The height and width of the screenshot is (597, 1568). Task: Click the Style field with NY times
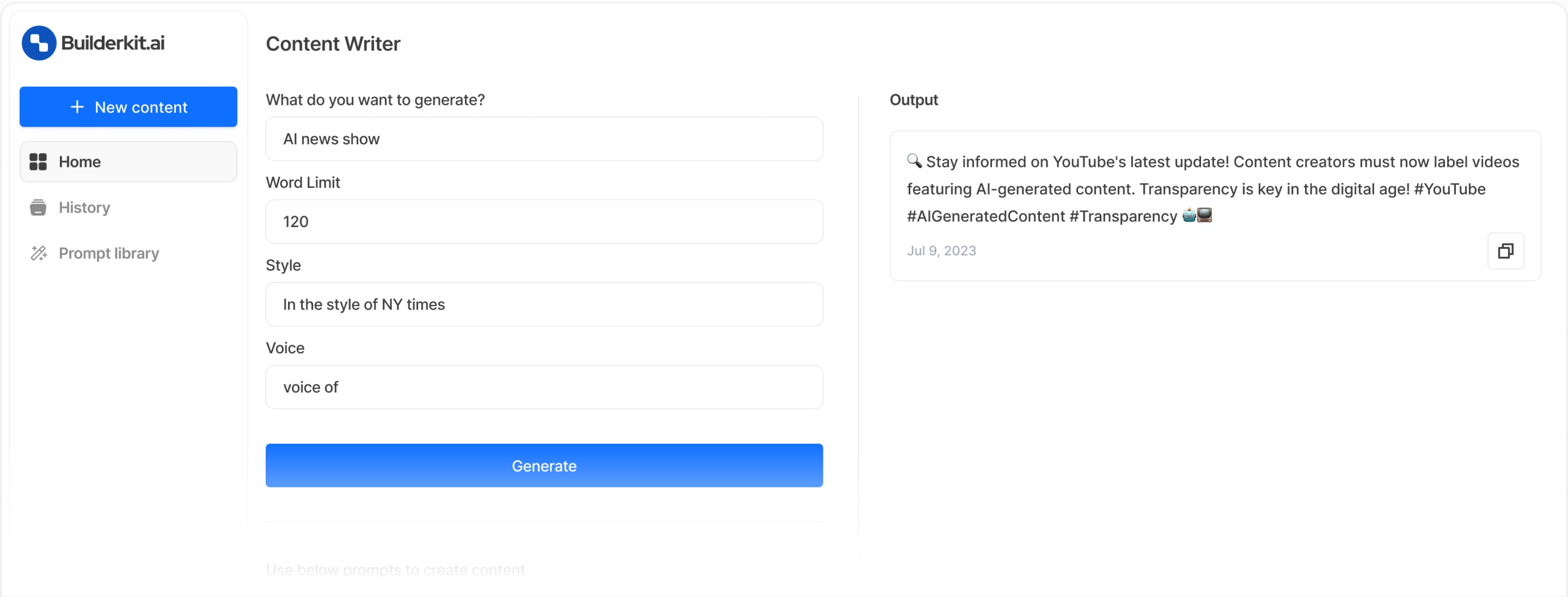click(x=544, y=305)
